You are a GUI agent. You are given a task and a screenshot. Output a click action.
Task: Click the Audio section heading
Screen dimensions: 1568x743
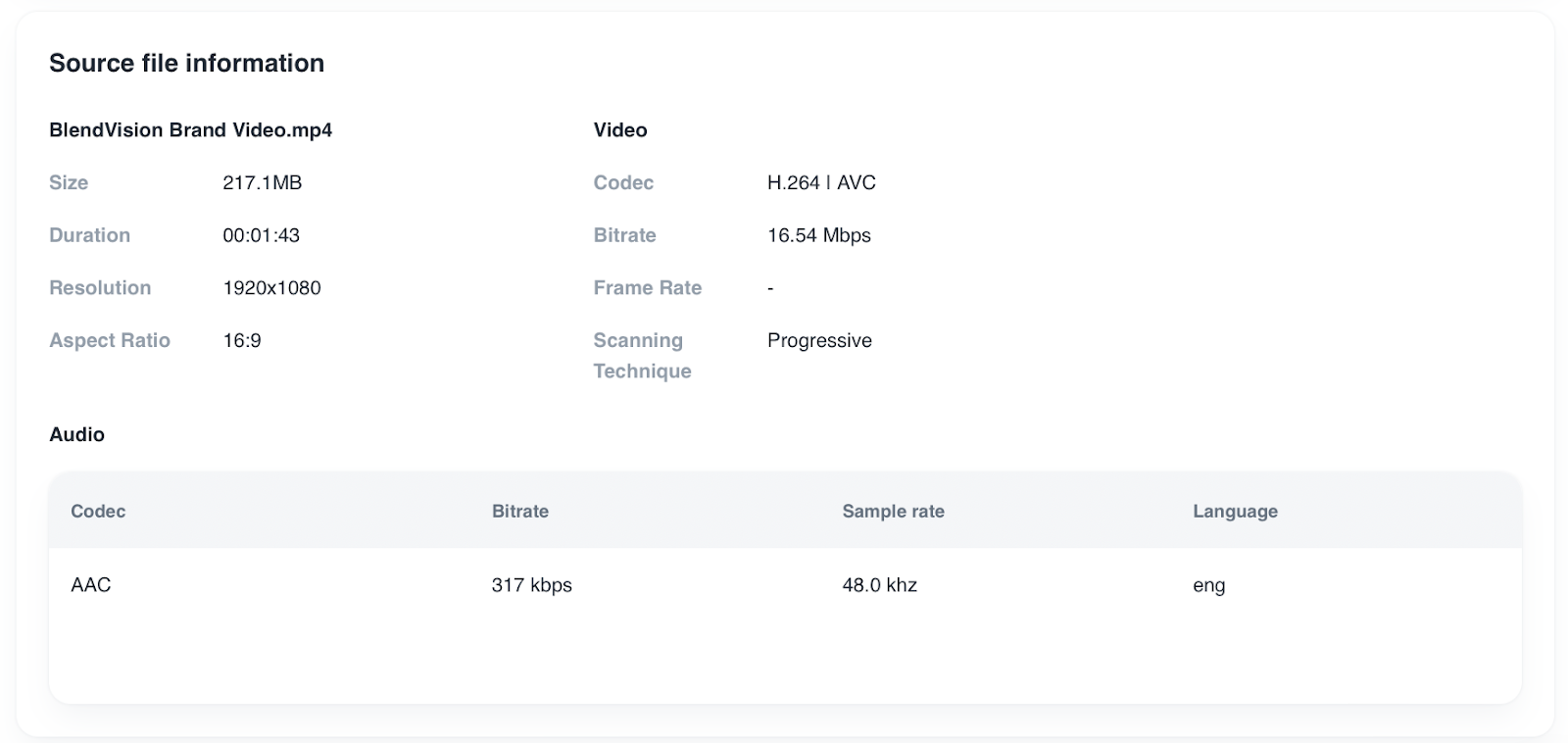[76, 434]
